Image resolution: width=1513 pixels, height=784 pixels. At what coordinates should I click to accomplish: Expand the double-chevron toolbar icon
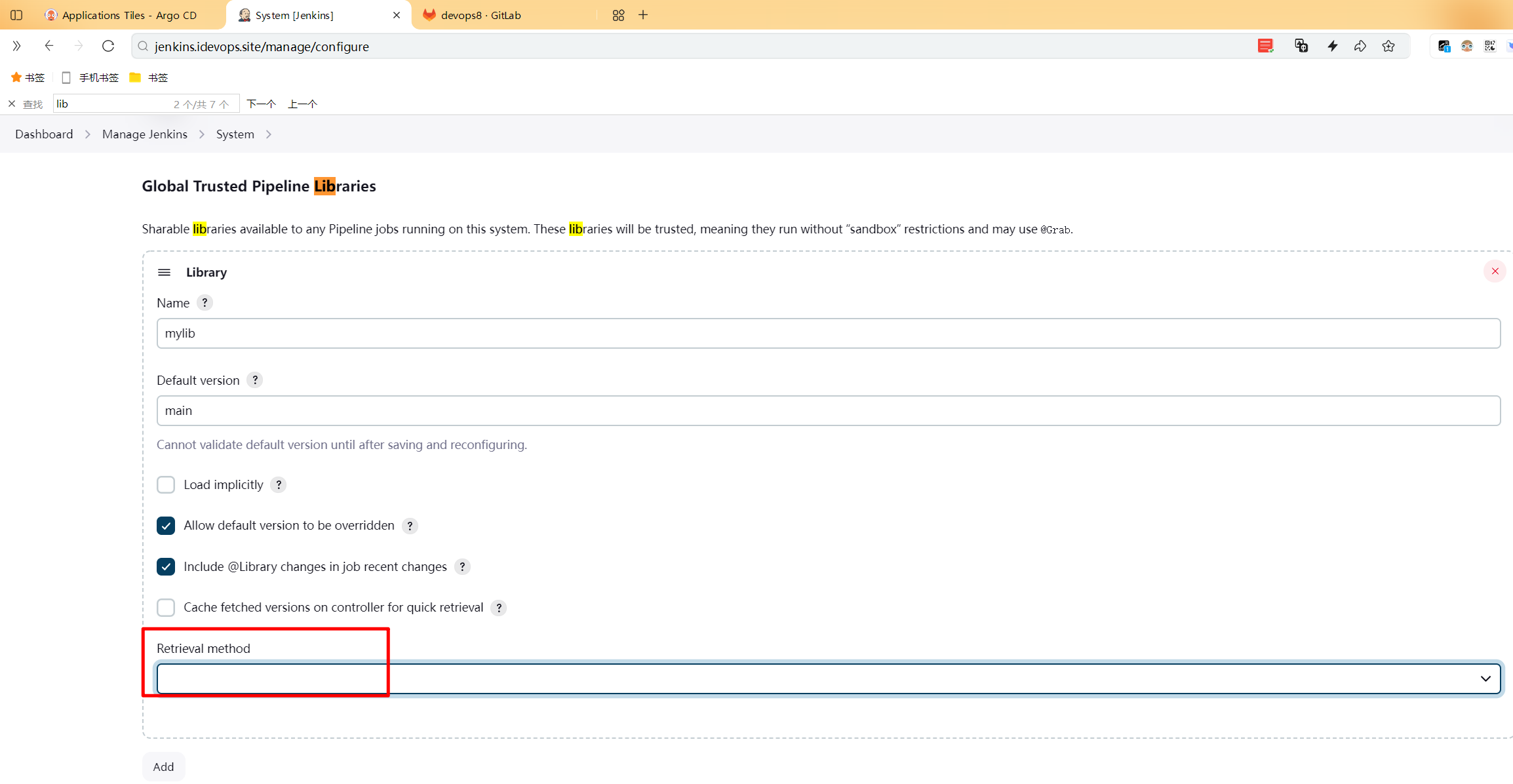pos(17,46)
